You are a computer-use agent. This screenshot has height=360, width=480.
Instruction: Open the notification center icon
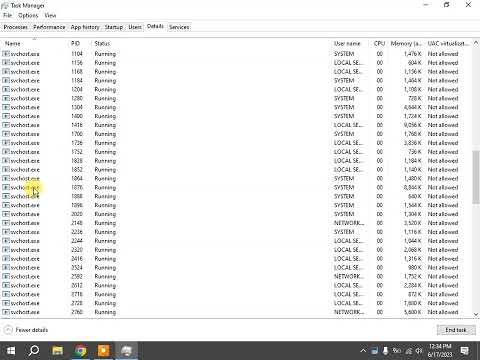(x=464, y=351)
